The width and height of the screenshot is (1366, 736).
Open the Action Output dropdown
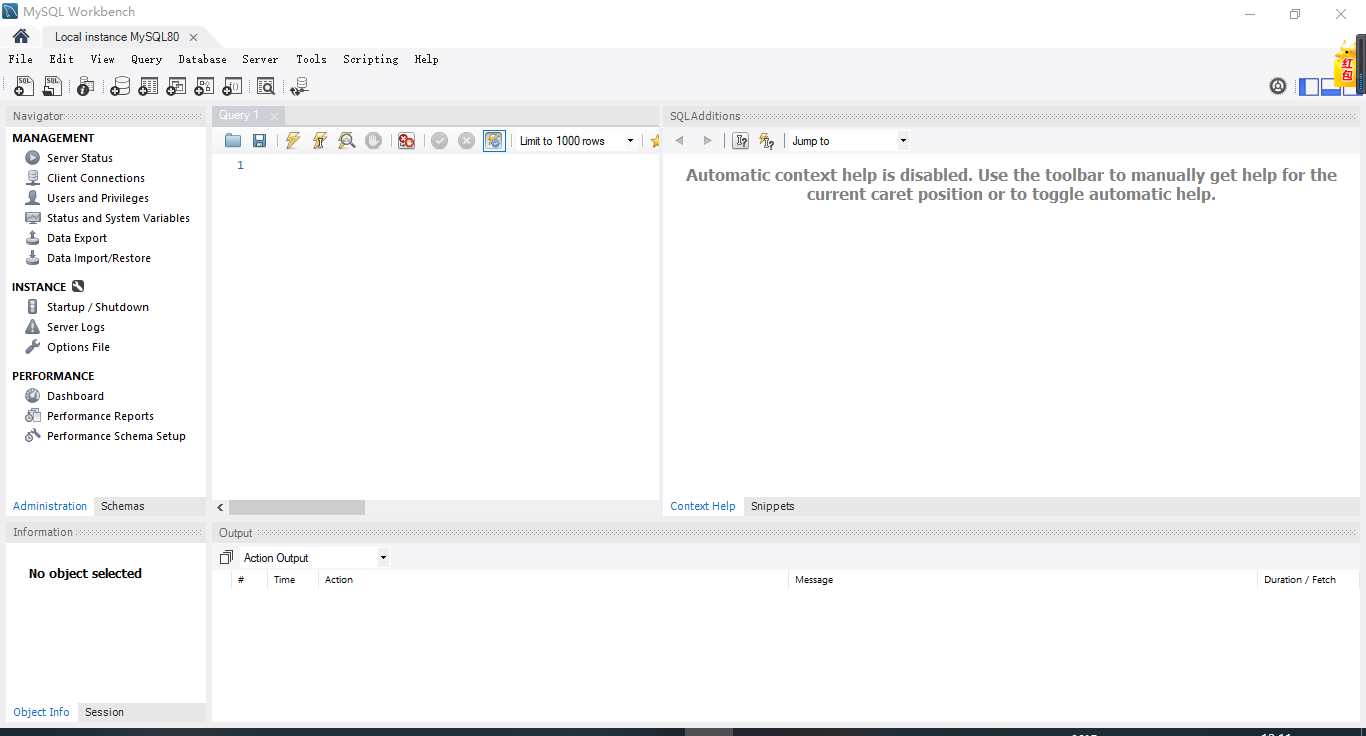tap(314, 558)
